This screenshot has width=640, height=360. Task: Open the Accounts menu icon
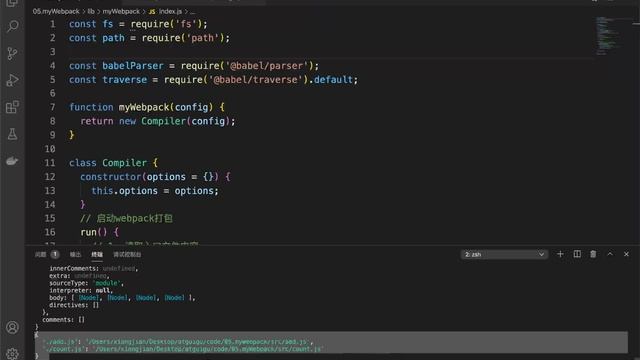tap(12, 327)
